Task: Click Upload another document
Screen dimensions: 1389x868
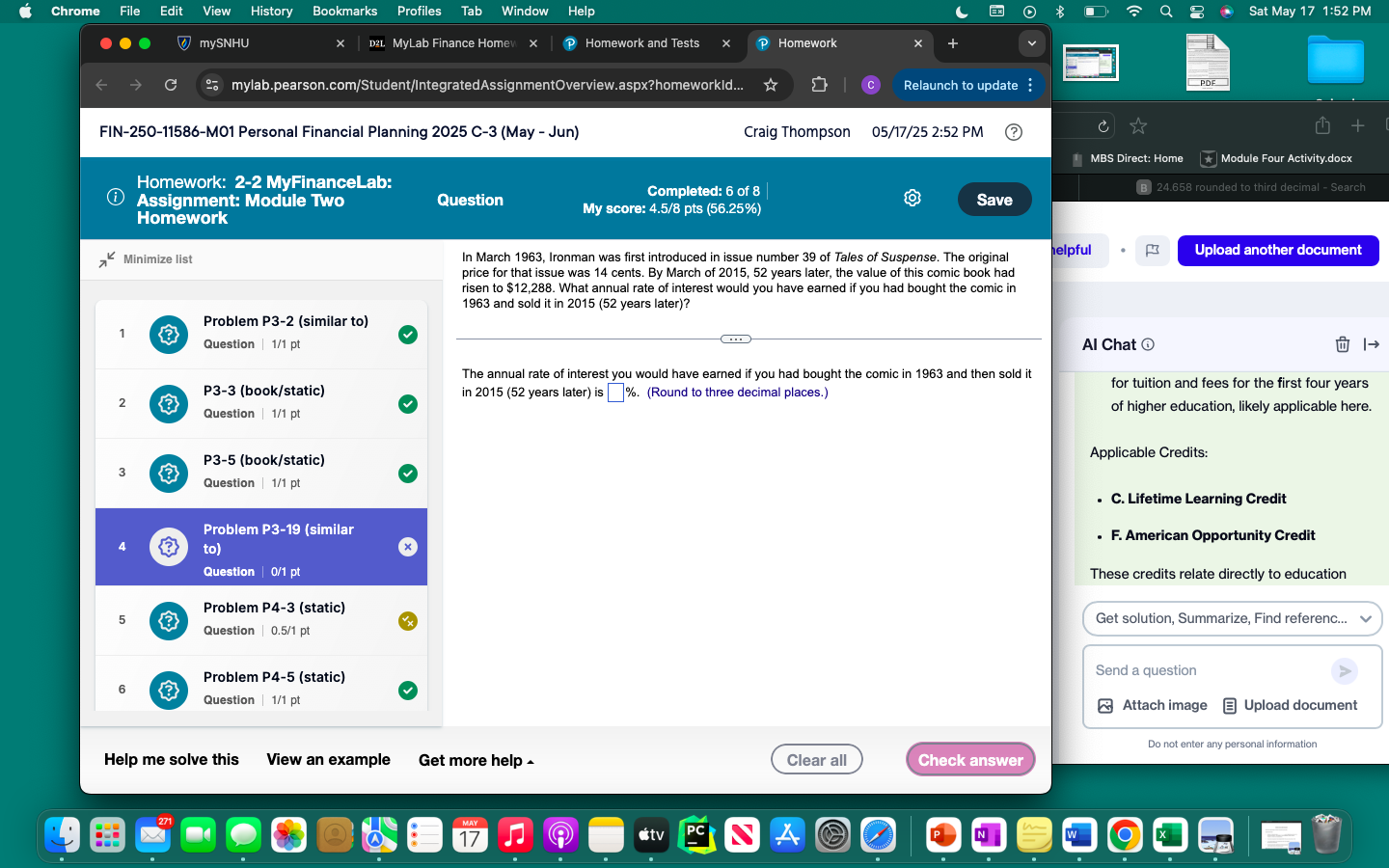Action: point(1278,250)
